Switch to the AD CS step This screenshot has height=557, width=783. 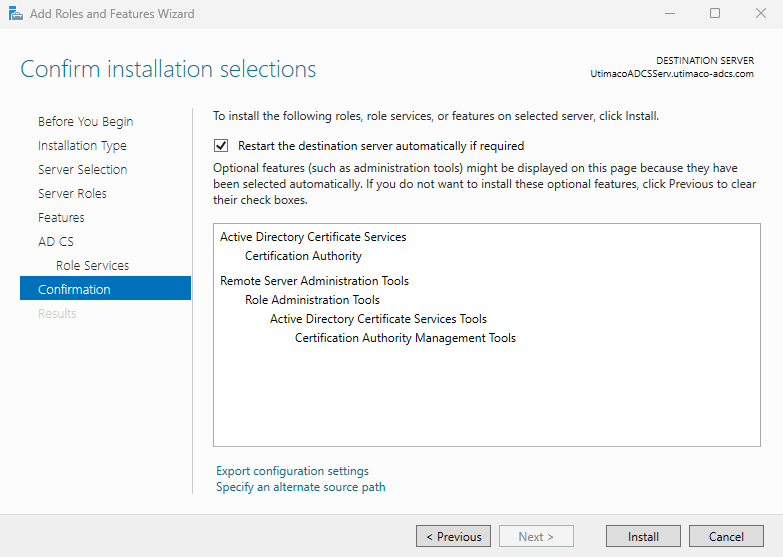coord(56,242)
